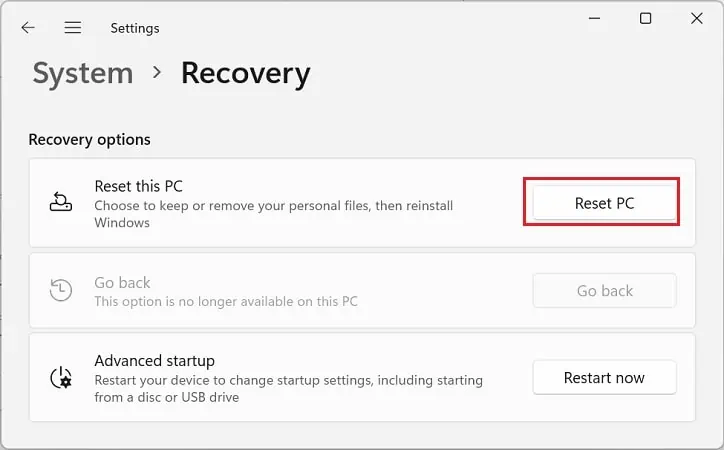724x450 pixels.
Task: Click the breadcrumb chevron separator
Action: [x=157, y=73]
